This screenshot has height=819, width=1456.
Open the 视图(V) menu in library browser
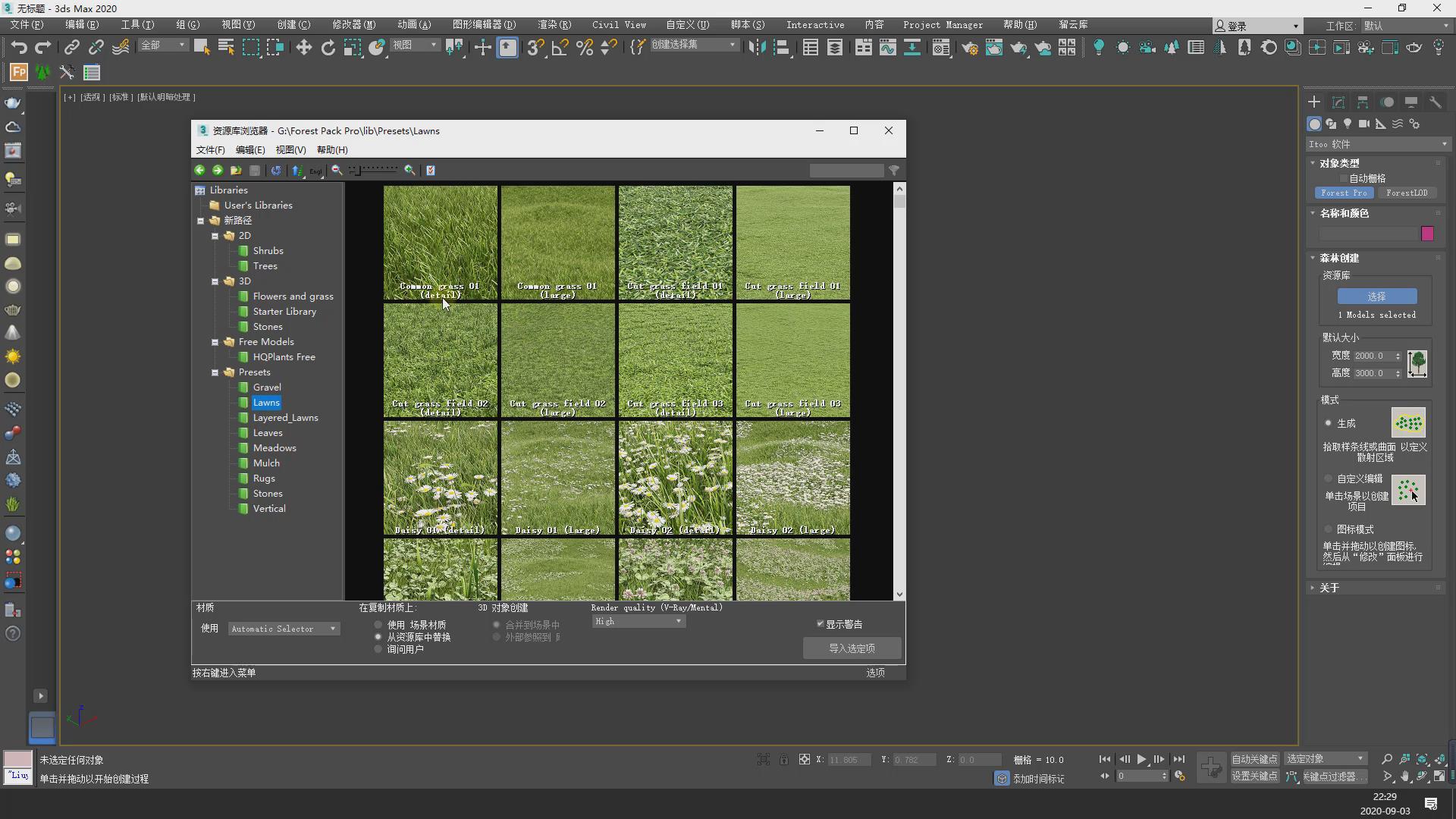[290, 149]
